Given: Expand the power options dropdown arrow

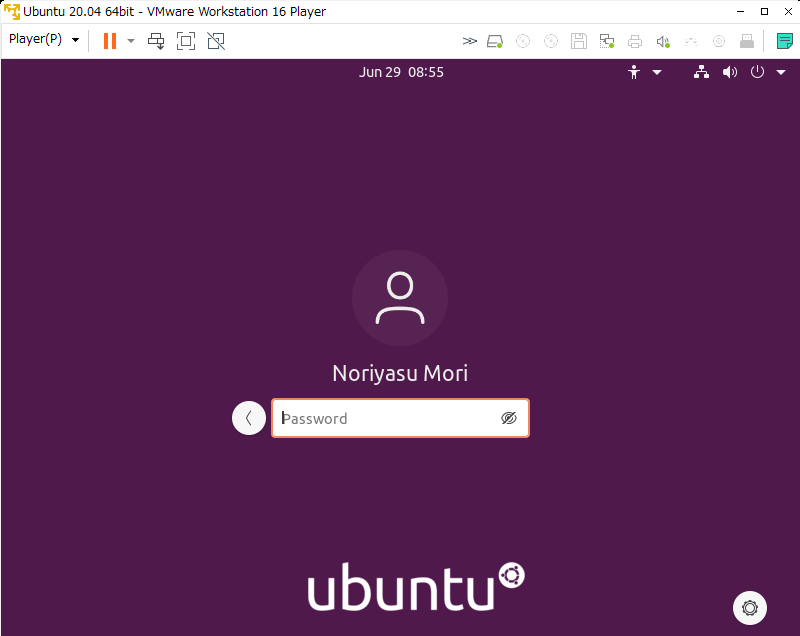Looking at the screenshot, I should pos(131,41).
